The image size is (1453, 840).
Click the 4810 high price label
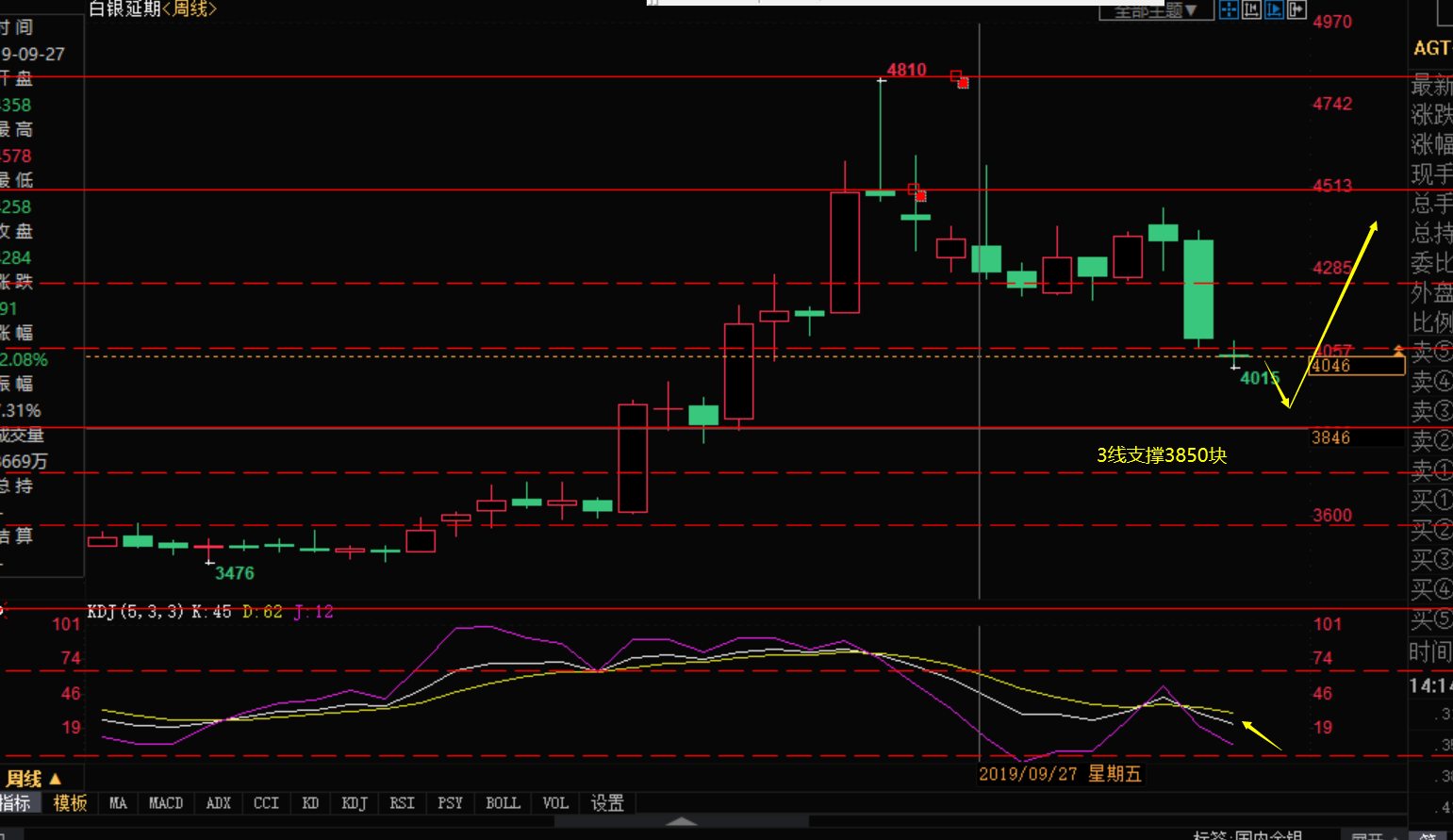tap(907, 70)
